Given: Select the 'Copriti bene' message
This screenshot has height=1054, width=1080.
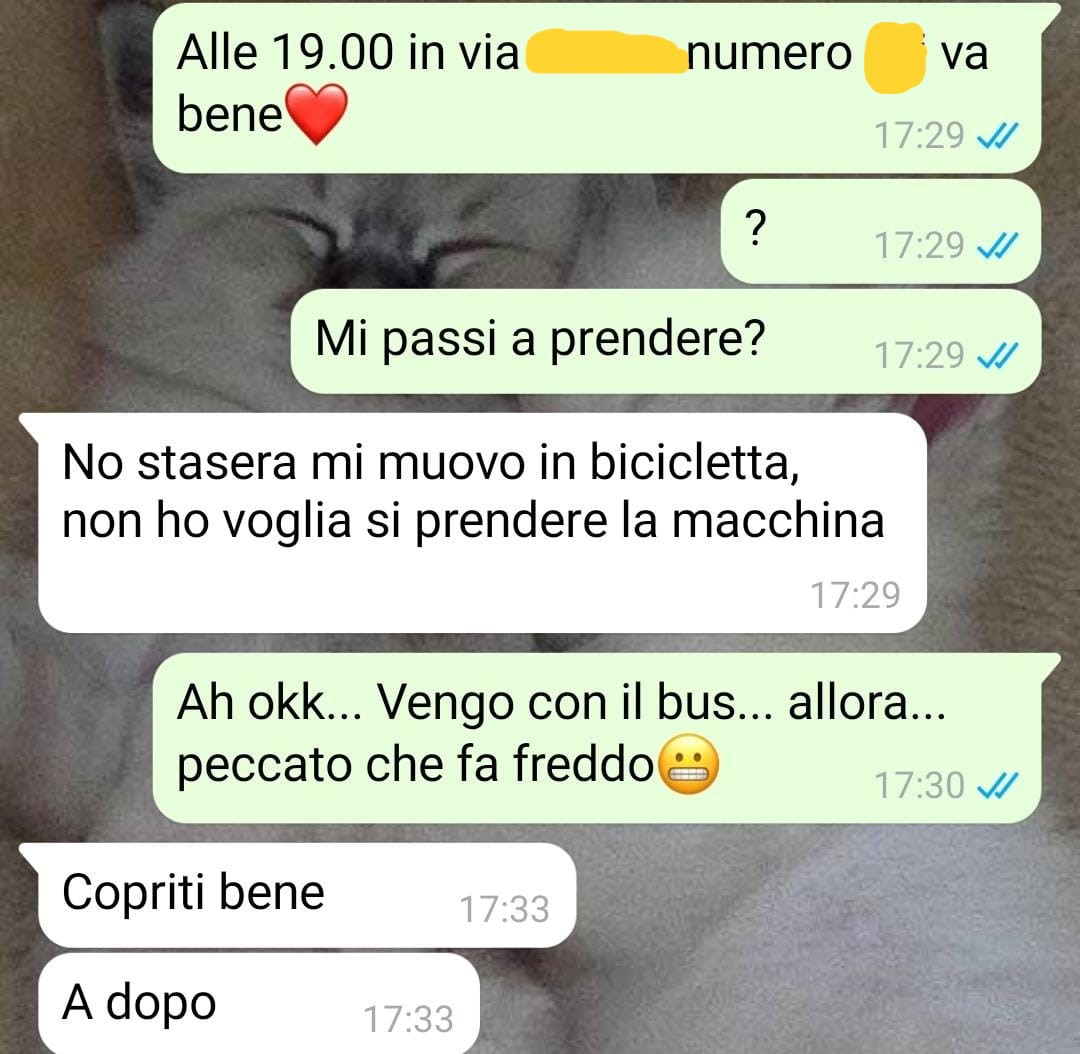Looking at the screenshot, I should coord(298,895).
